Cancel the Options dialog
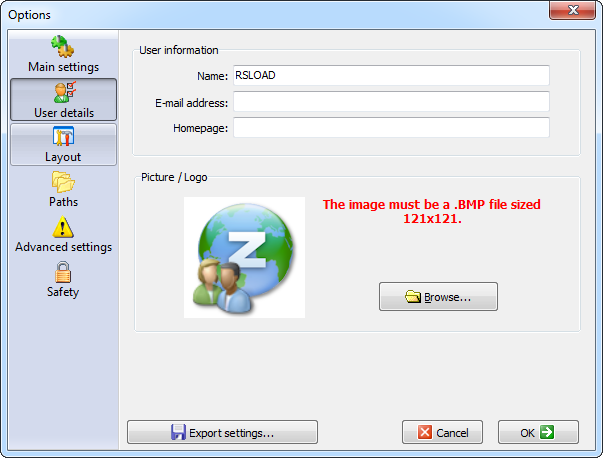This screenshot has width=603, height=458. [442, 432]
